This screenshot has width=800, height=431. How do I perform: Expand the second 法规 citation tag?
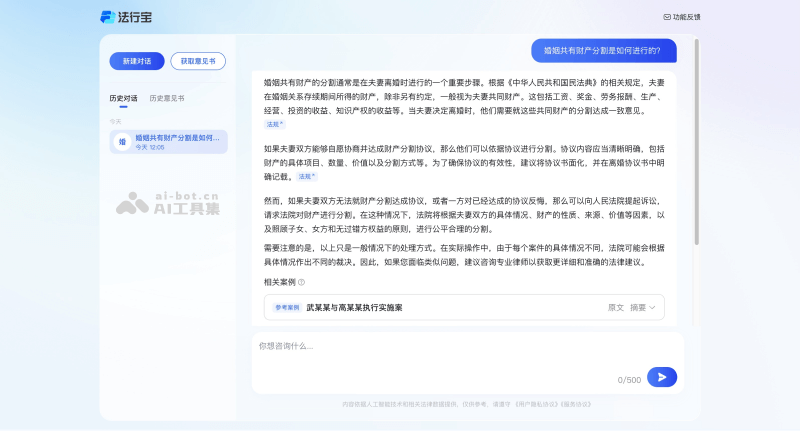click(x=306, y=176)
